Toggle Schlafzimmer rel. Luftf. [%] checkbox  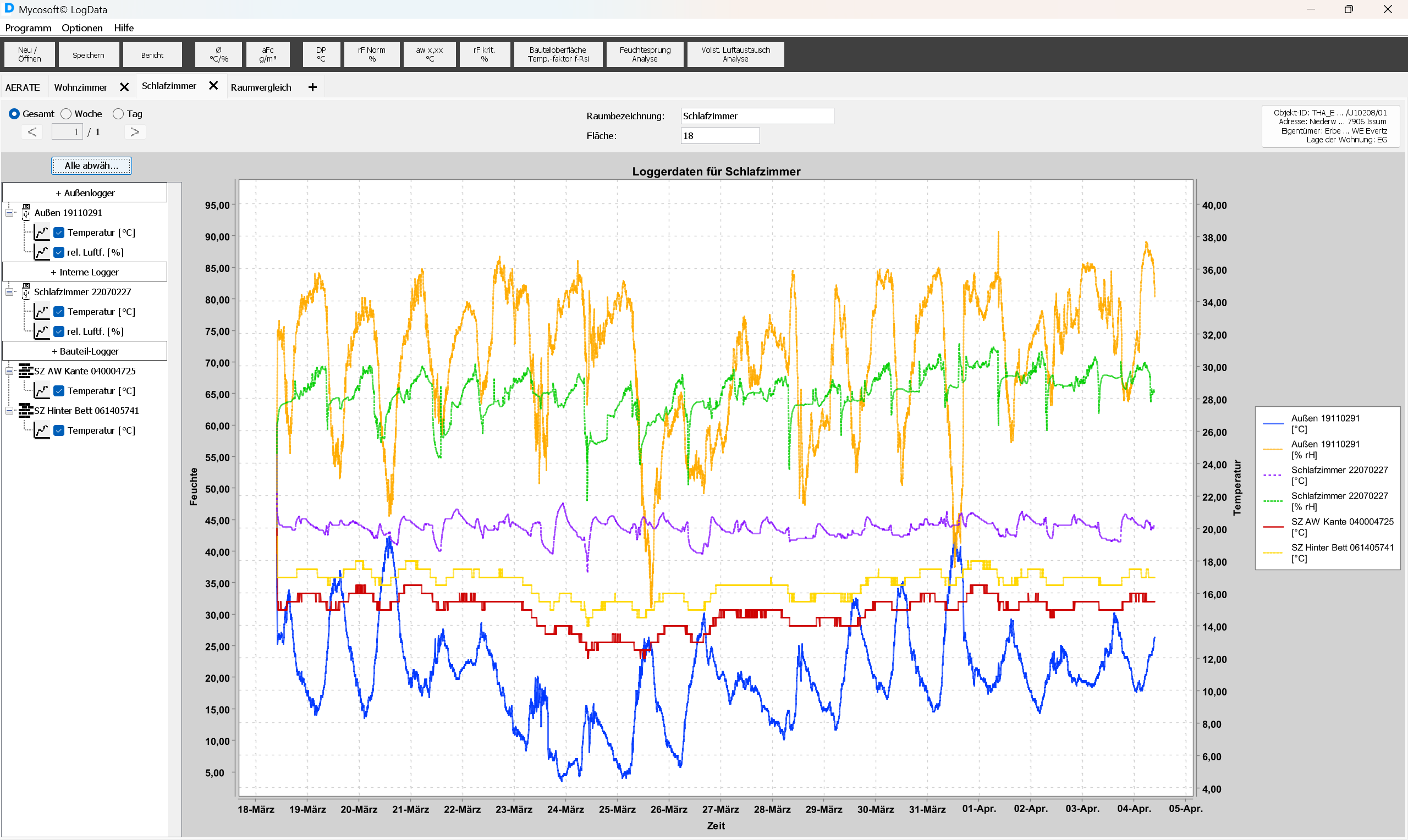click(59, 331)
